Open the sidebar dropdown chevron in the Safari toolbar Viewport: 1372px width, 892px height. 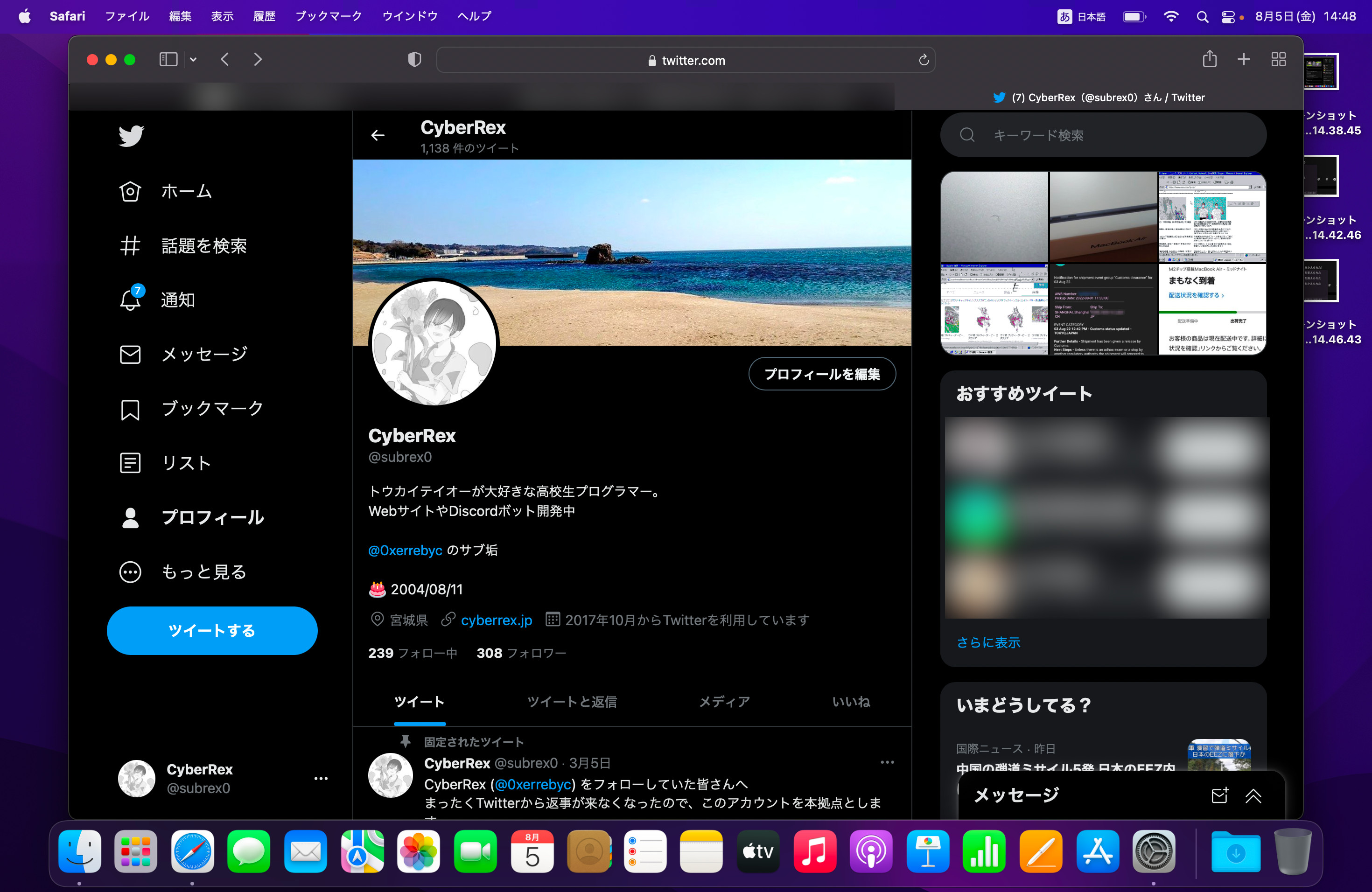(x=193, y=59)
